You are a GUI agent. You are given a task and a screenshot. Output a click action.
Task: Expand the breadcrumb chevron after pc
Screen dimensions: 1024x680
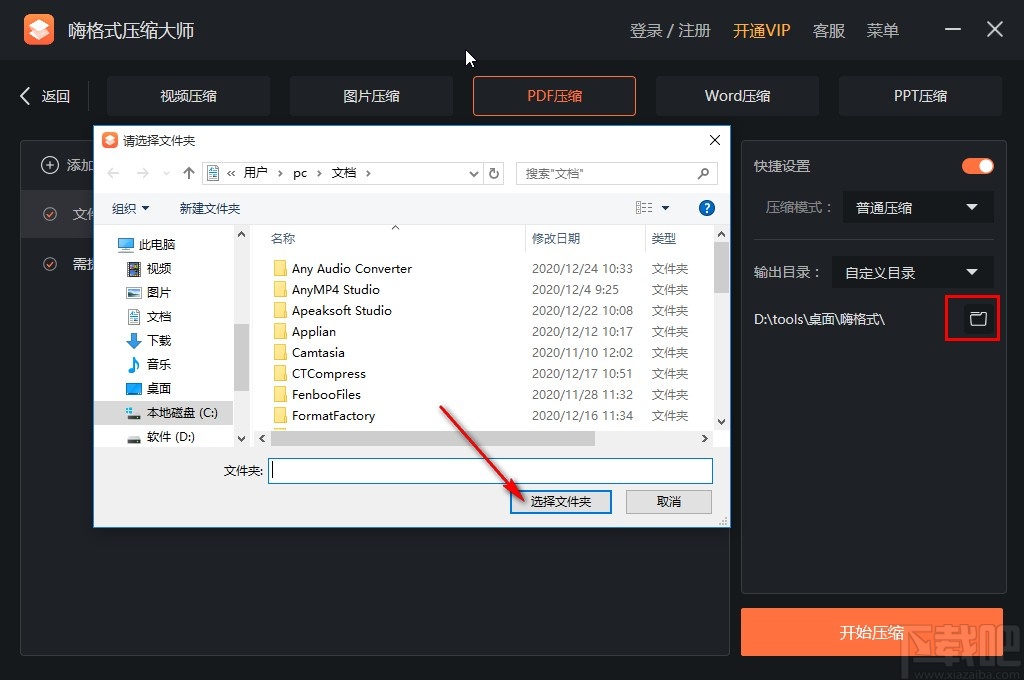point(319,173)
